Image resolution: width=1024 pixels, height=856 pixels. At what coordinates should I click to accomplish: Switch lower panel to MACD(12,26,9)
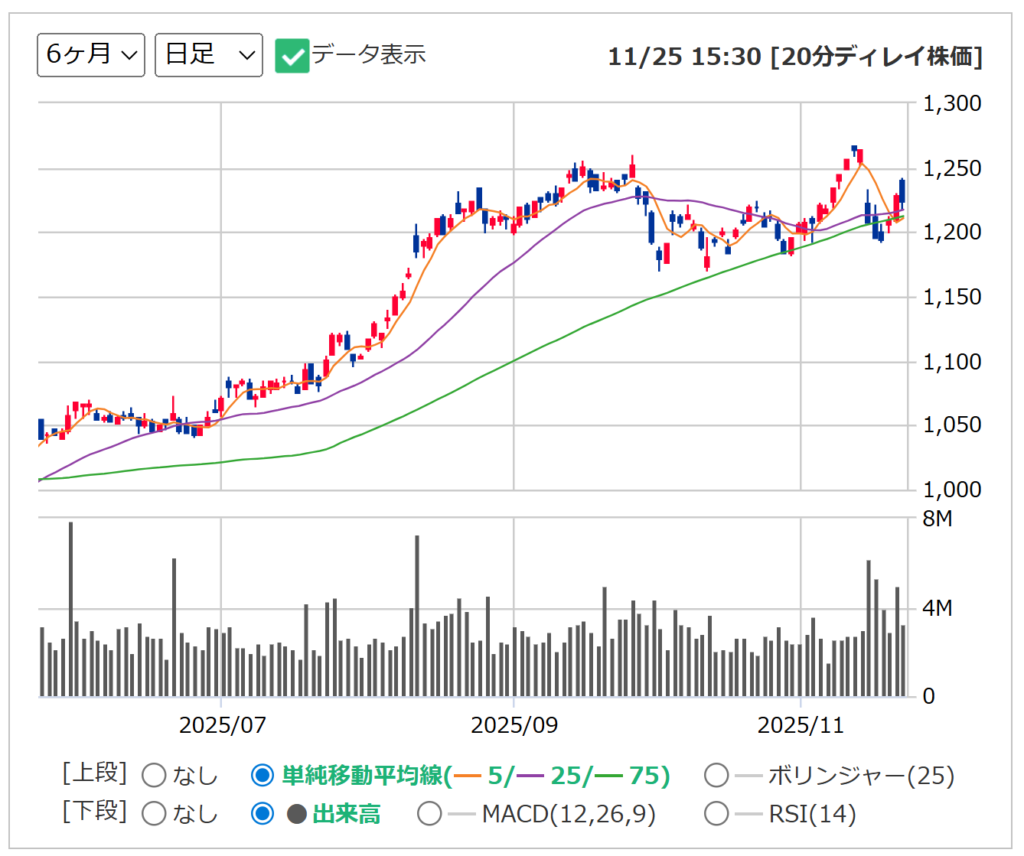point(430,814)
